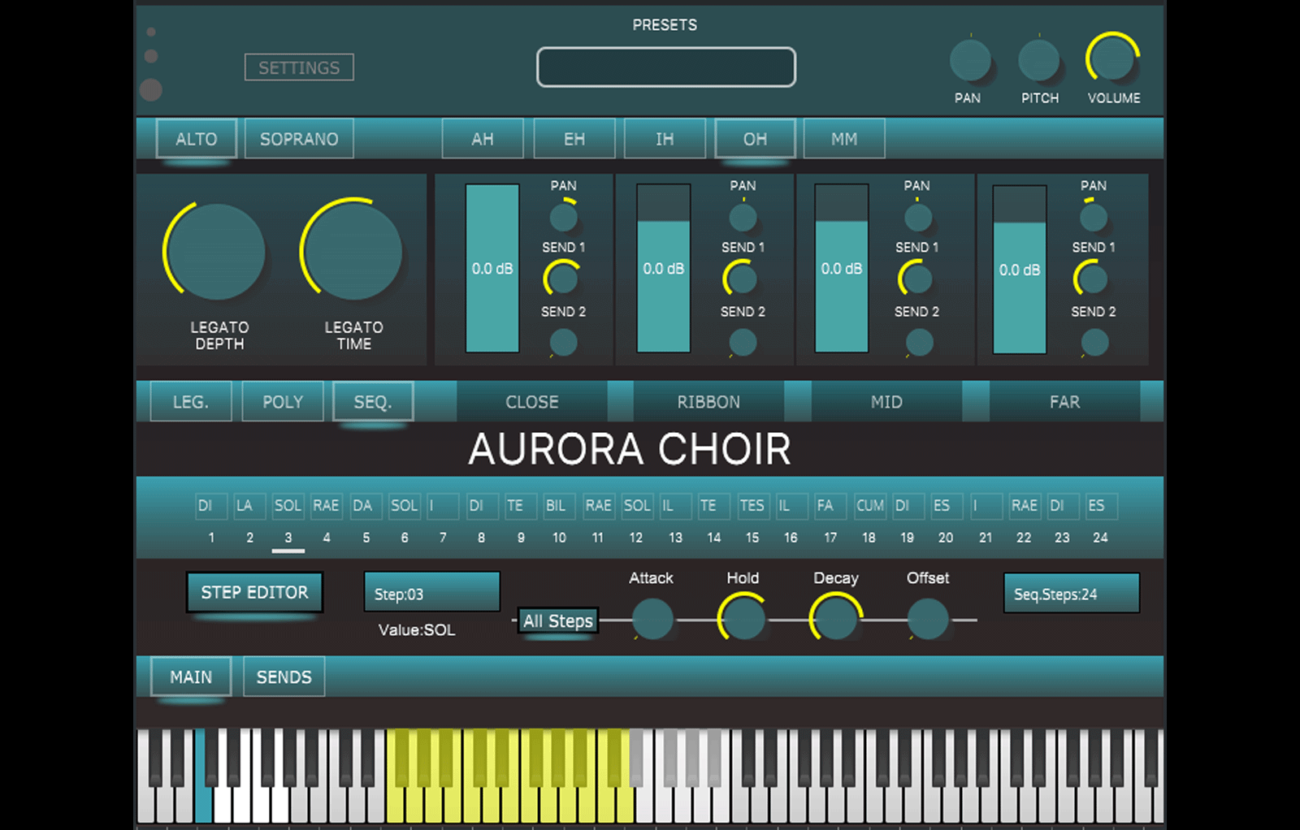Click the Volume knob
This screenshot has width=1300, height=830.
pos(1112,59)
